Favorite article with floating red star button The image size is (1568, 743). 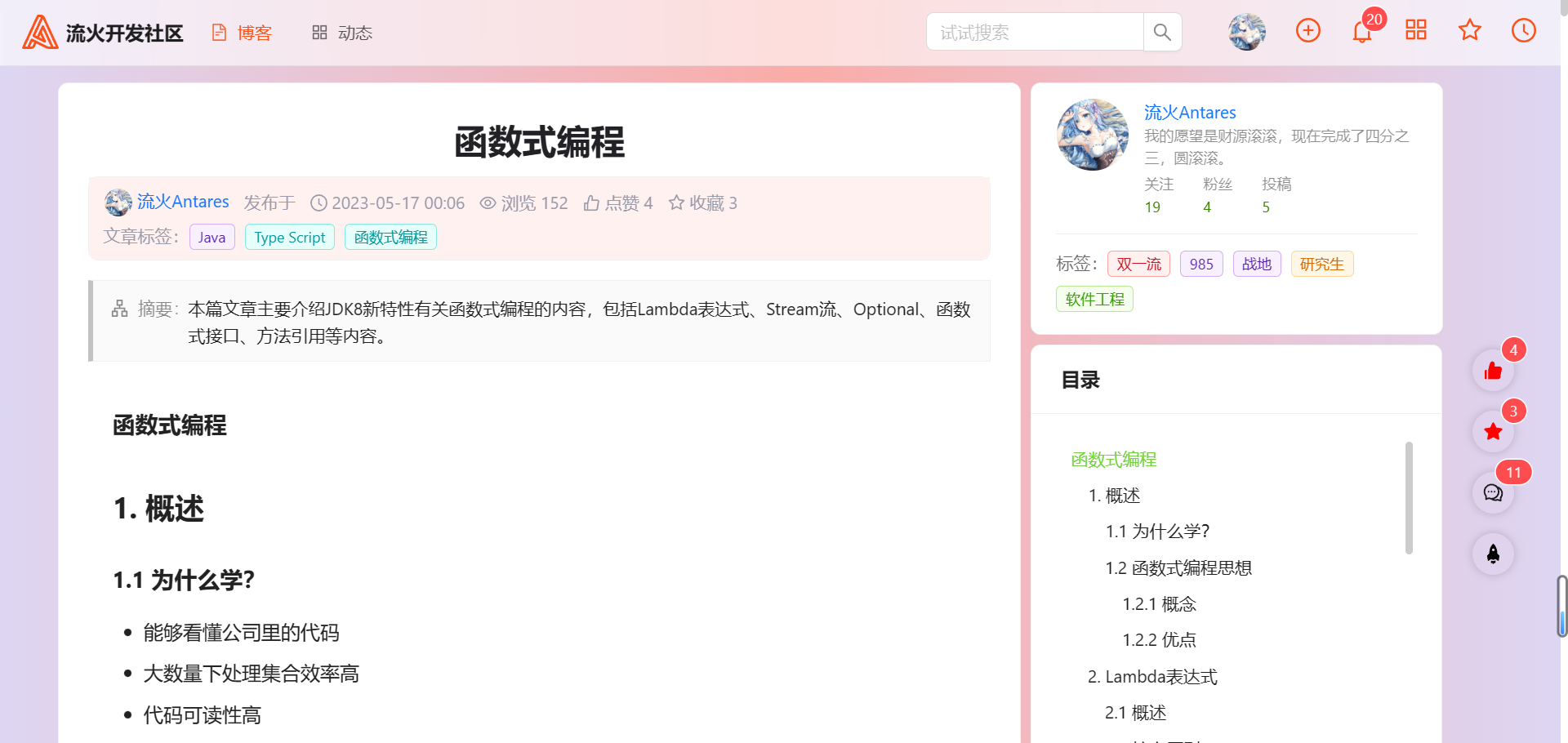coord(1493,432)
